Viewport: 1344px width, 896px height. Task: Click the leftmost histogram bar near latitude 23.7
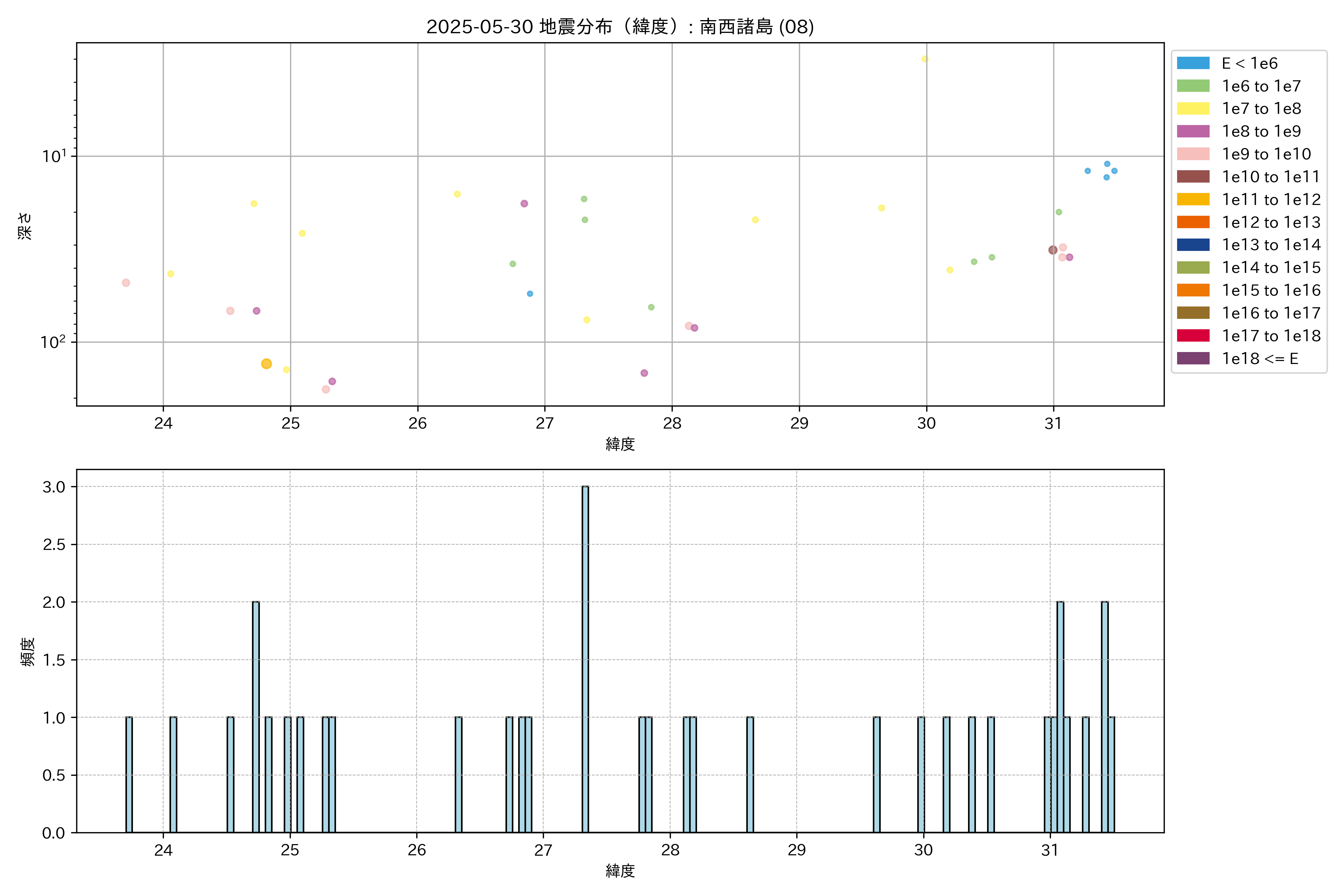(x=129, y=774)
